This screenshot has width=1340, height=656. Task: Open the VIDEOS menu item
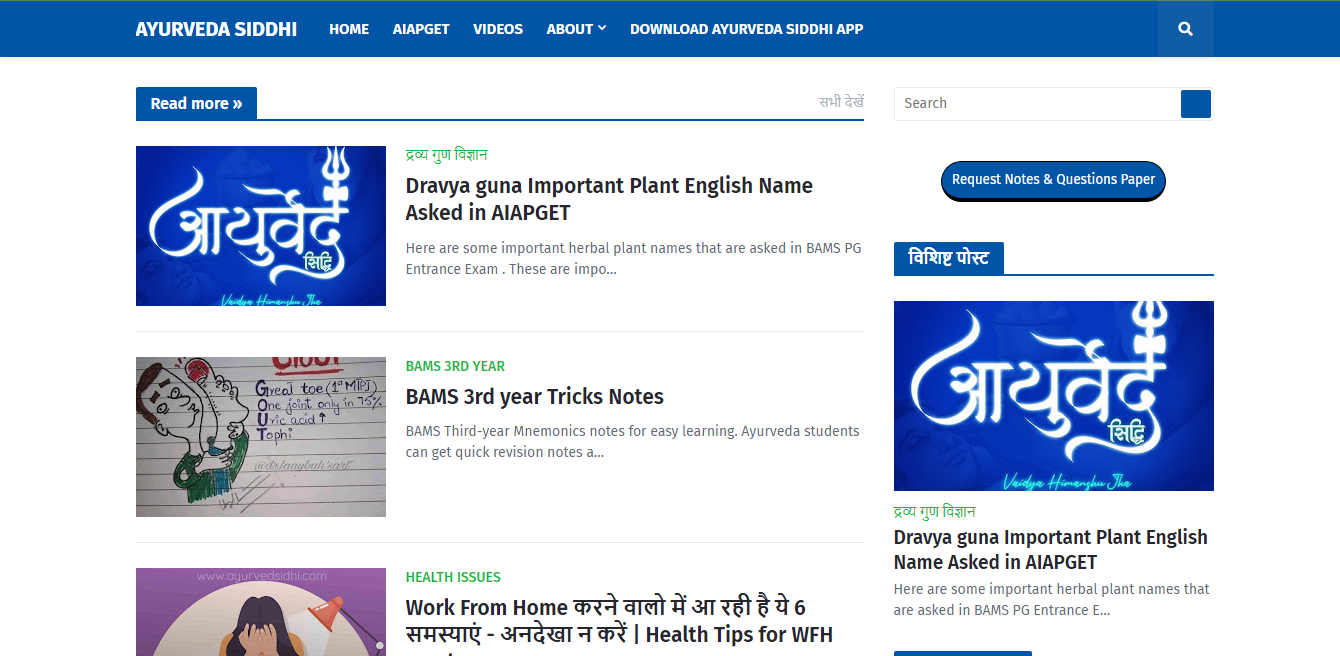click(498, 29)
